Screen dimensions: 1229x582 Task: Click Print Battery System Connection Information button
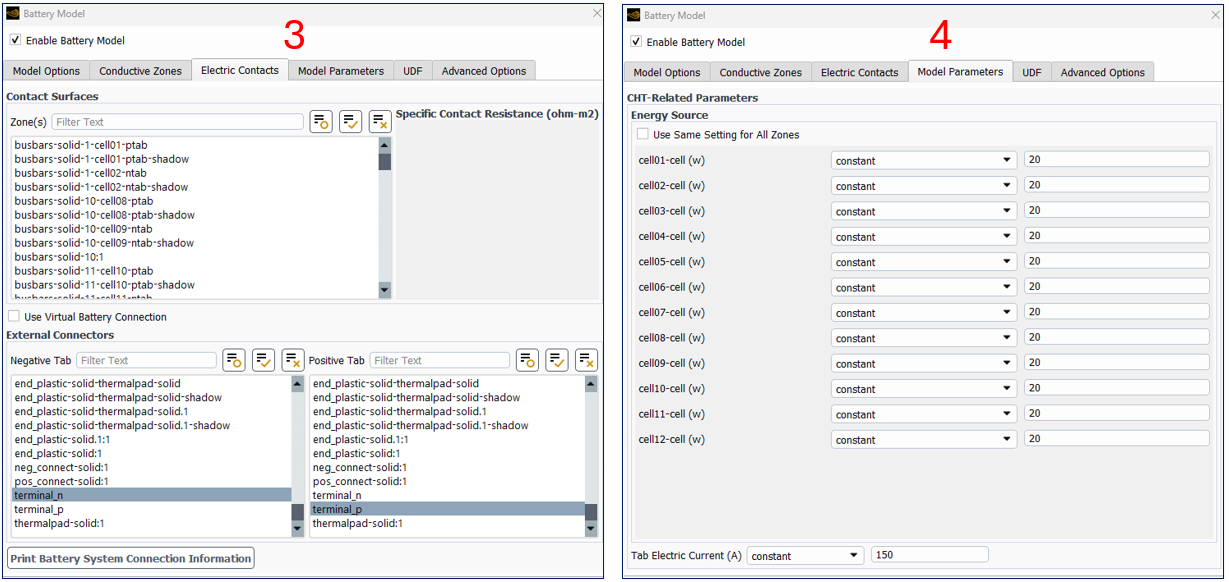tap(131, 558)
